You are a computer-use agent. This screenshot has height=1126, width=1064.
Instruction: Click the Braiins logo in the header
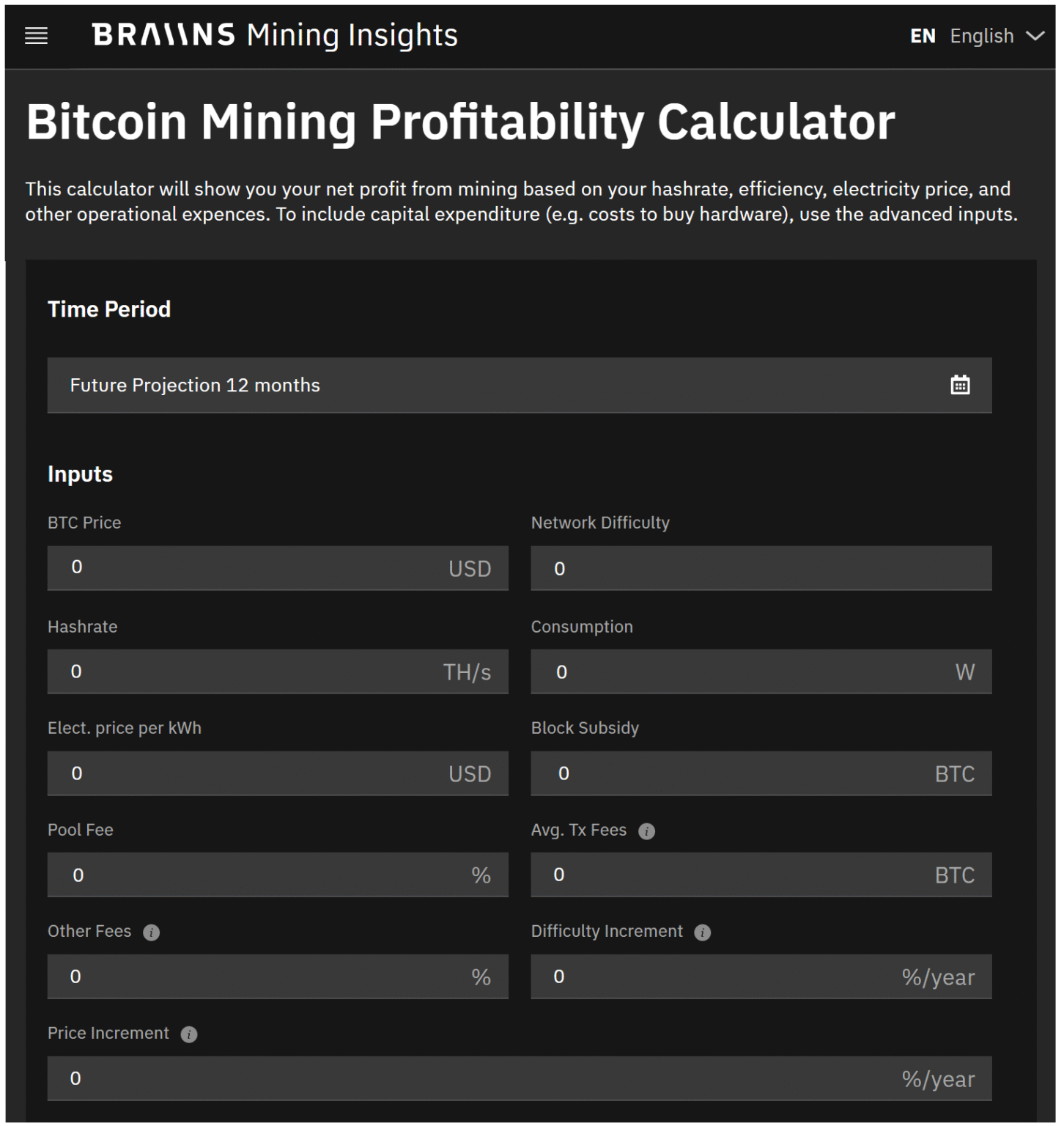tap(163, 34)
